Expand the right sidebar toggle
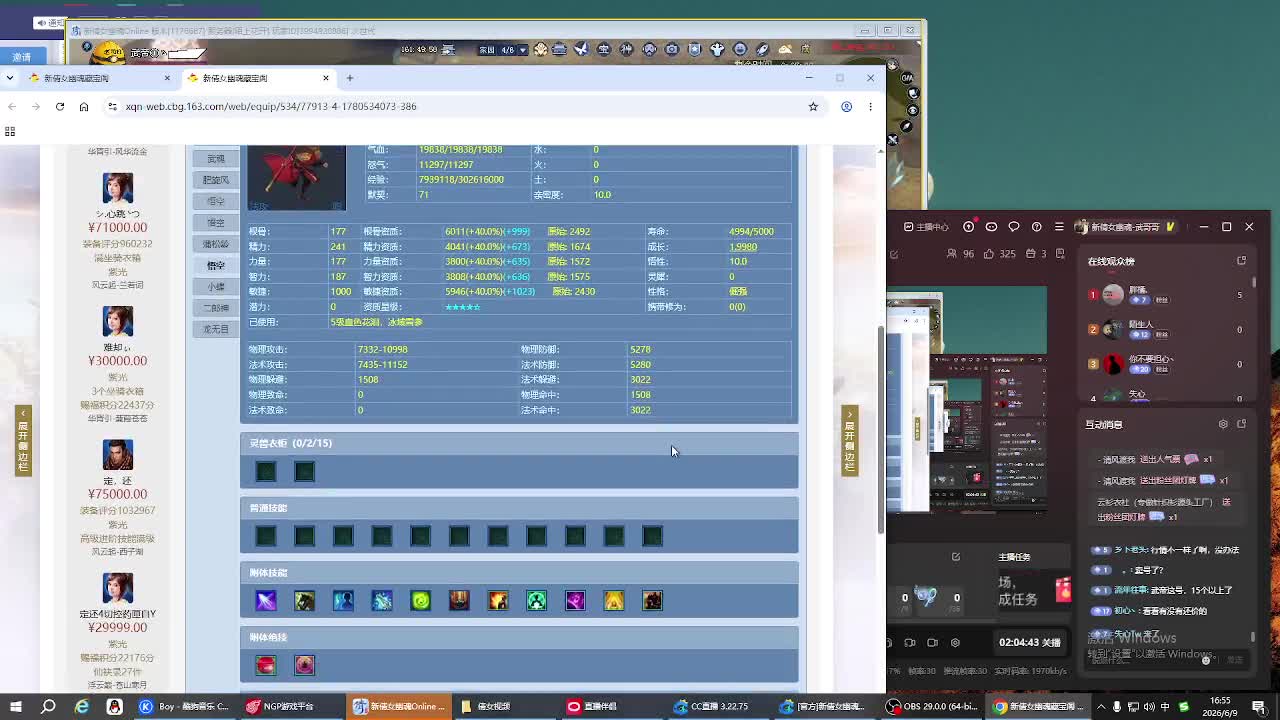This screenshot has height=720, width=1280. pyautogui.click(x=849, y=441)
